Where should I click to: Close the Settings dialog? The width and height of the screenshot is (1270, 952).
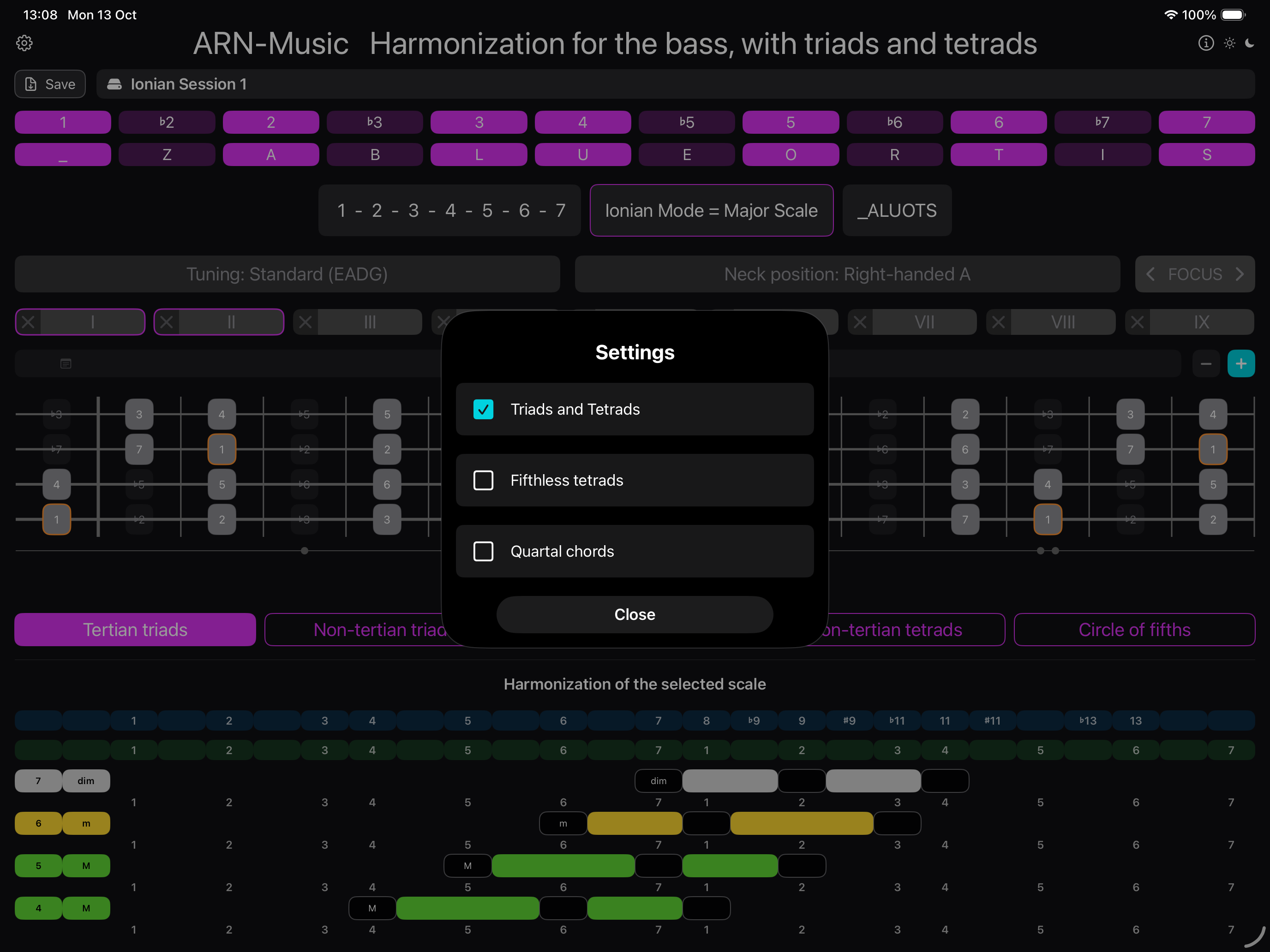click(635, 614)
